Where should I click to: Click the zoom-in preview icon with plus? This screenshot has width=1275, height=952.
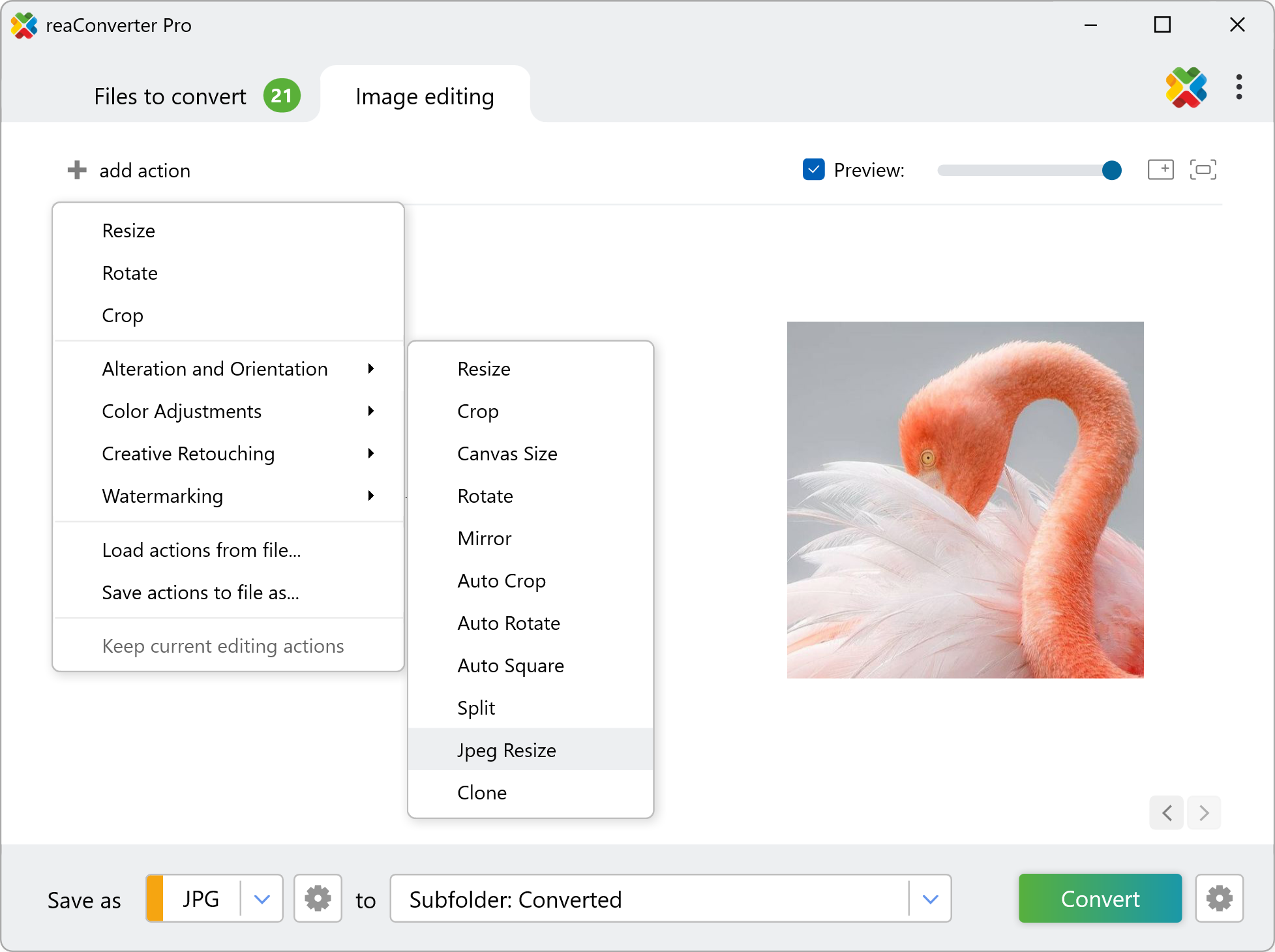pos(1160,170)
